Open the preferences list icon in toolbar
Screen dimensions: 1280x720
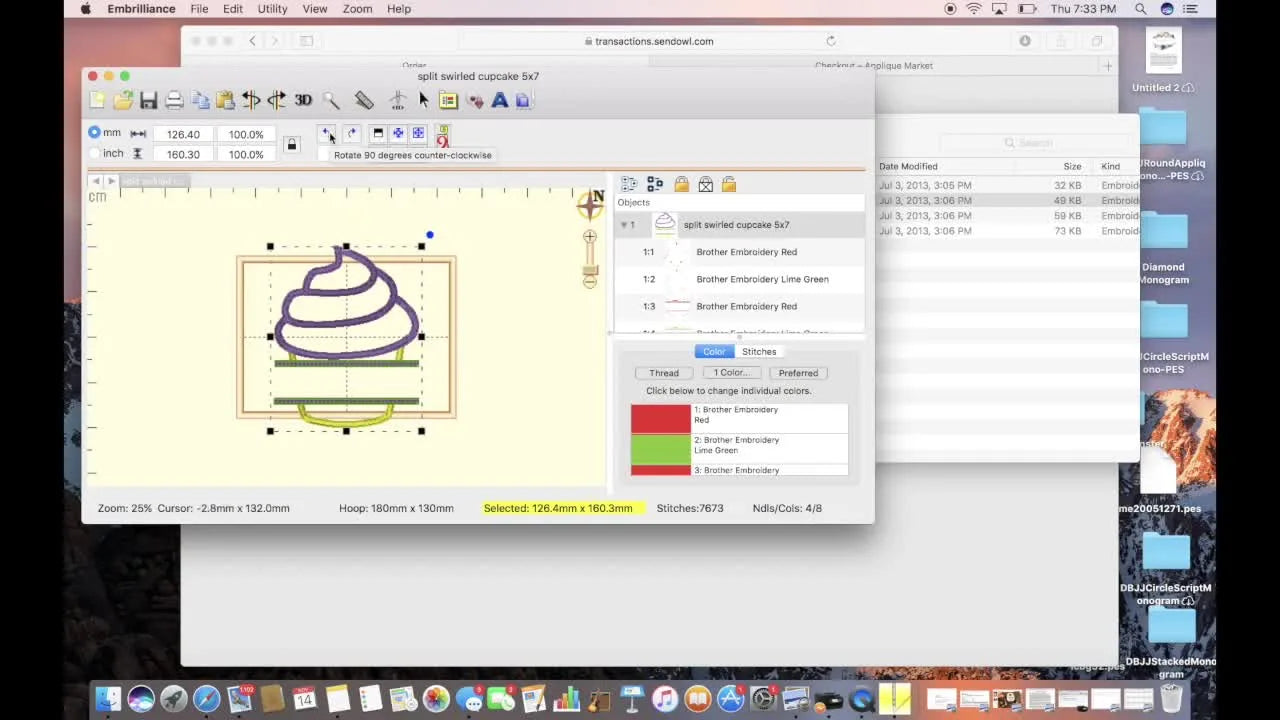point(448,100)
